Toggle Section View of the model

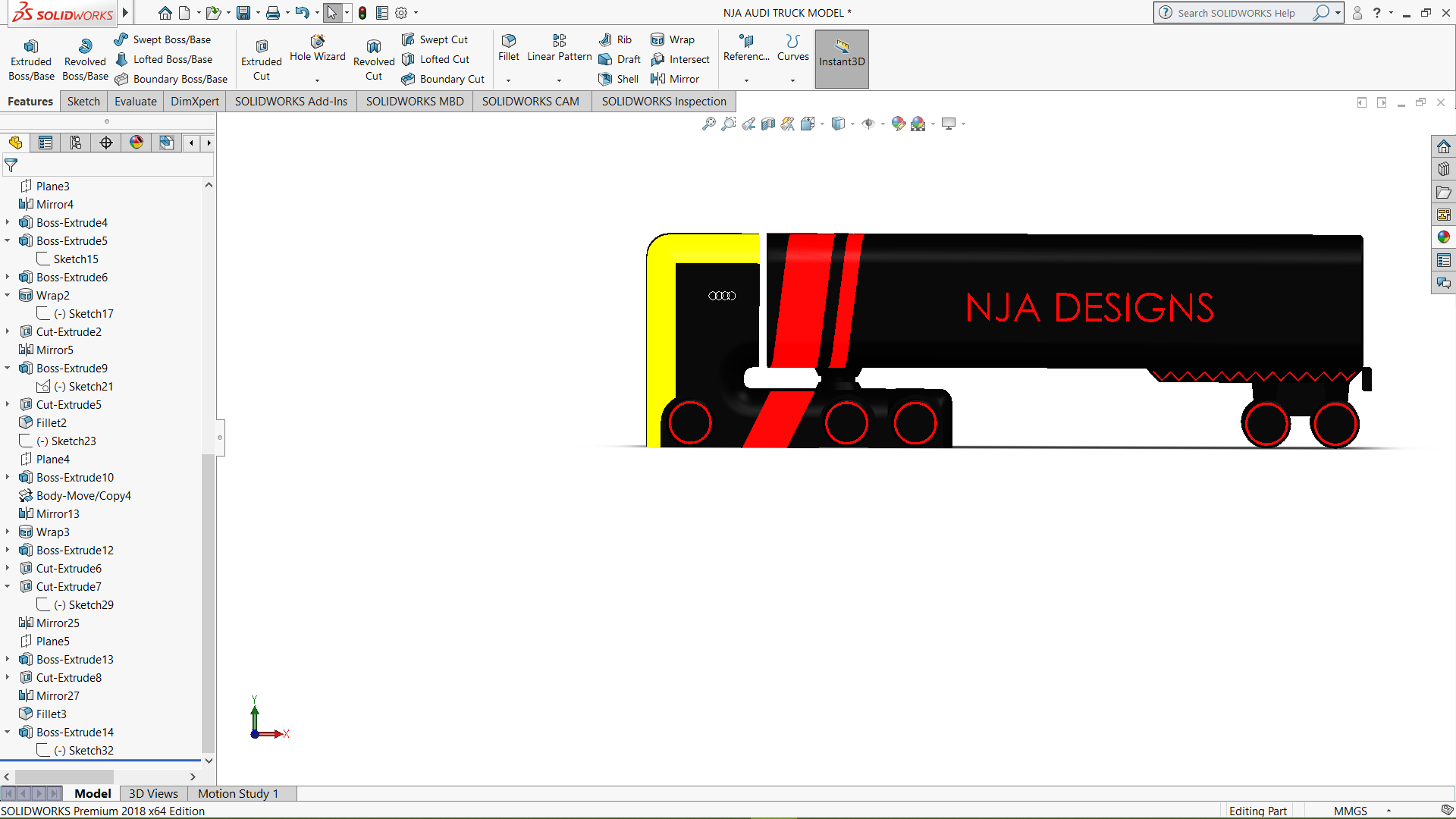click(768, 124)
